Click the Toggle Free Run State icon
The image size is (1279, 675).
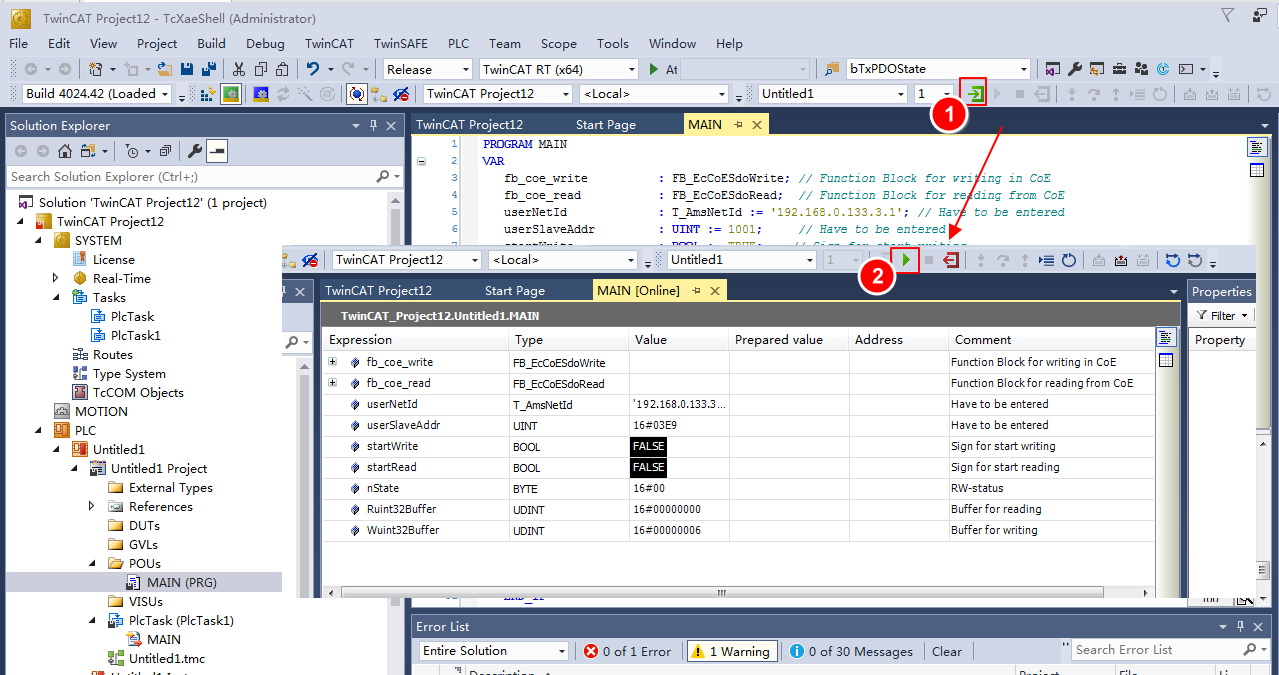(x=326, y=94)
